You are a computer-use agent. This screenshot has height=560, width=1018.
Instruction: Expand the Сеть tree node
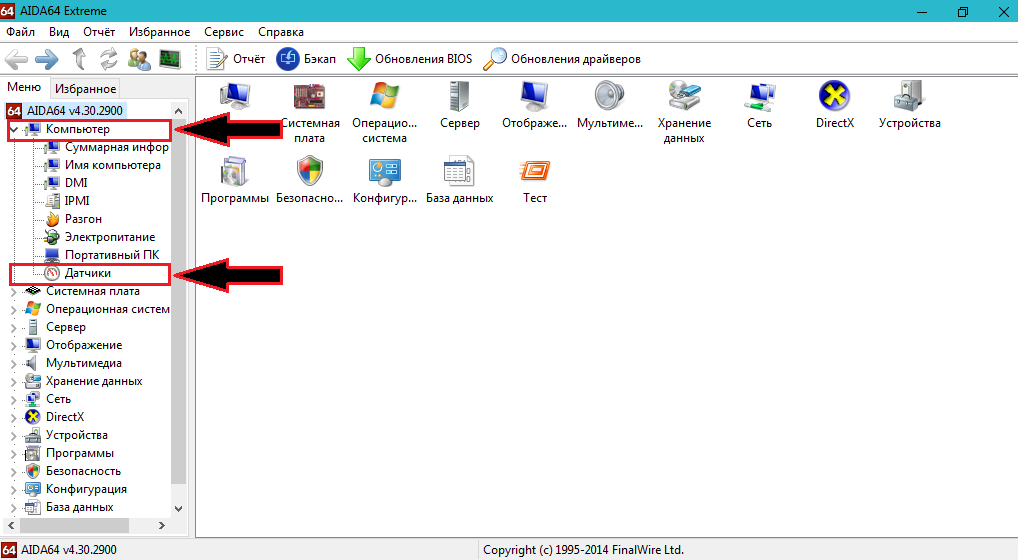point(14,400)
